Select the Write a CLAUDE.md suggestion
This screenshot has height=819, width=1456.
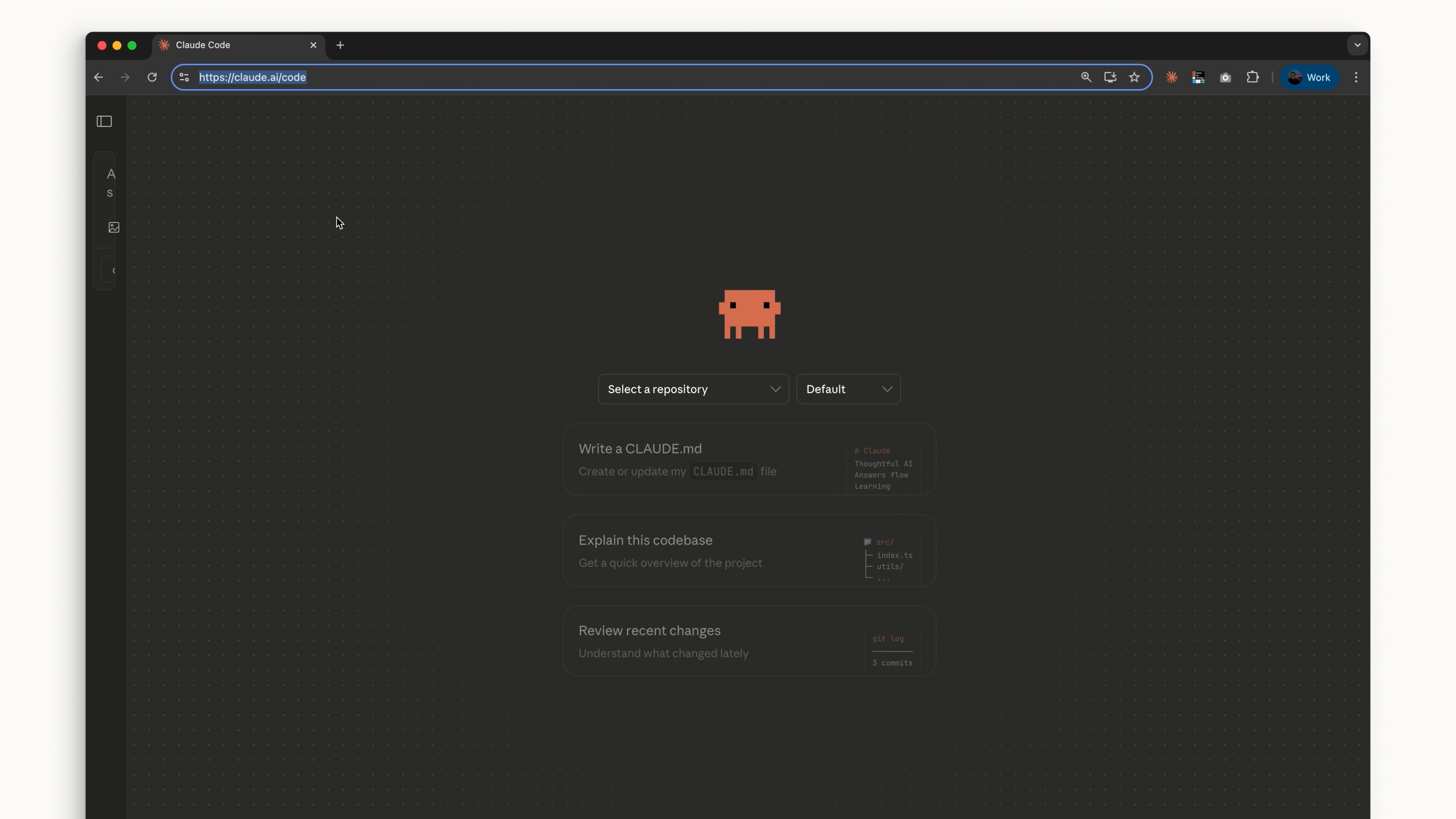[749, 460]
